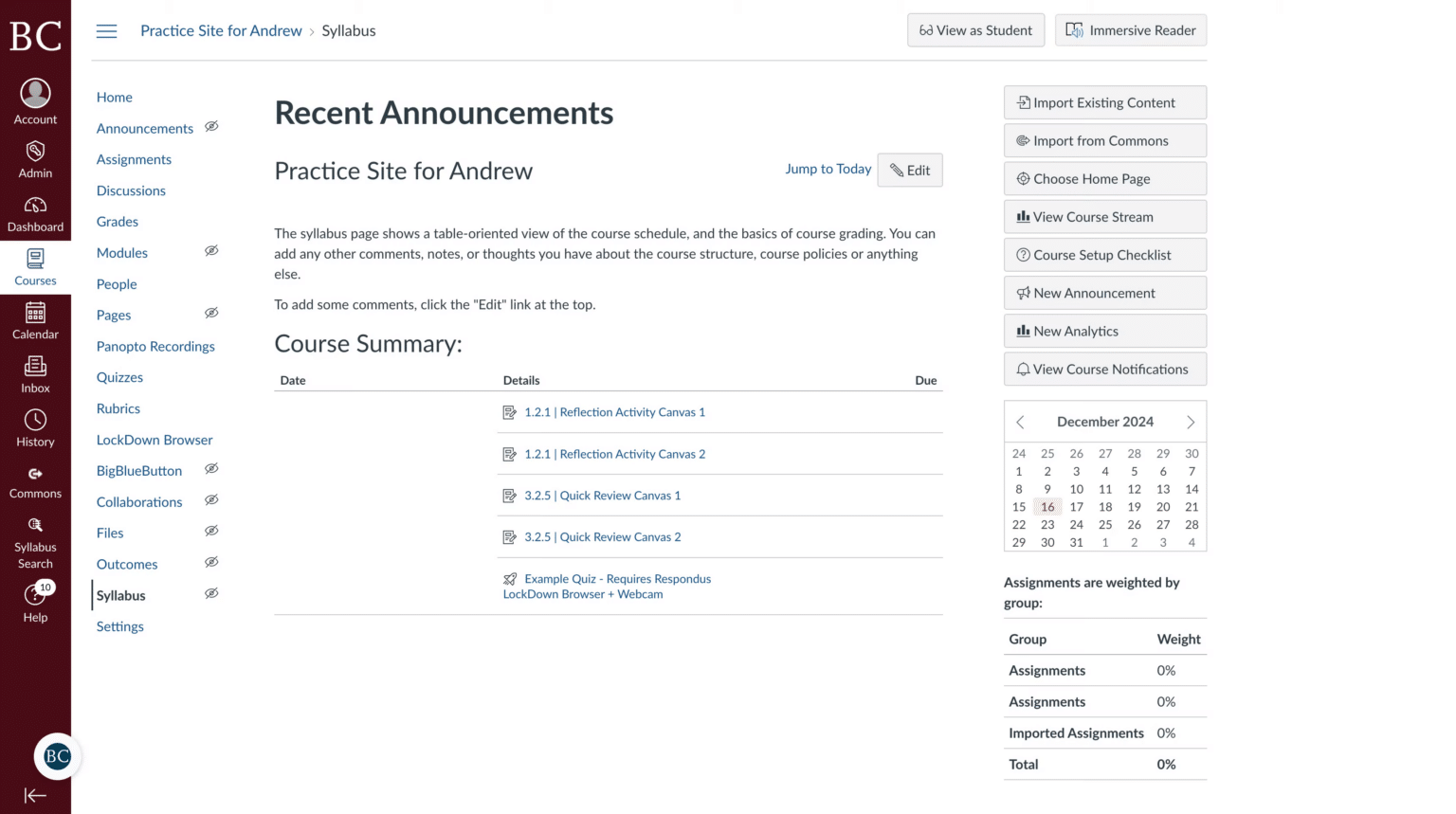Advance the mini calendar to January
Screen dimensions: 1456x814
coord(1191,422)
